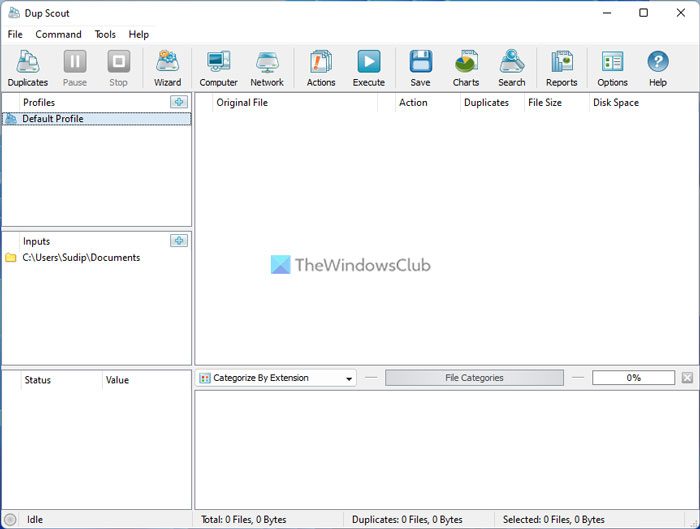Click the Help toolbar icon
This screenshot has height=529, width=700.
pyautogui.click(x=658, y=68)
